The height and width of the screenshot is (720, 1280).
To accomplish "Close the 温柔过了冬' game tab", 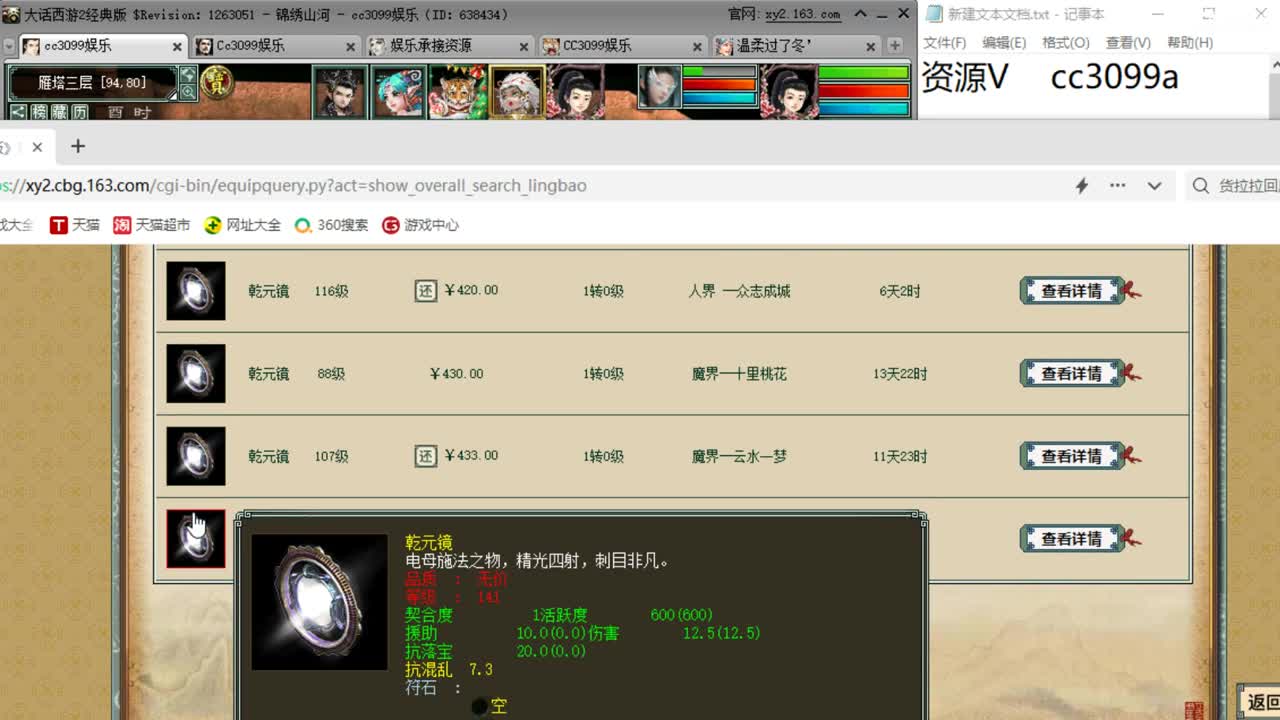I will click(x=871, y=47).
